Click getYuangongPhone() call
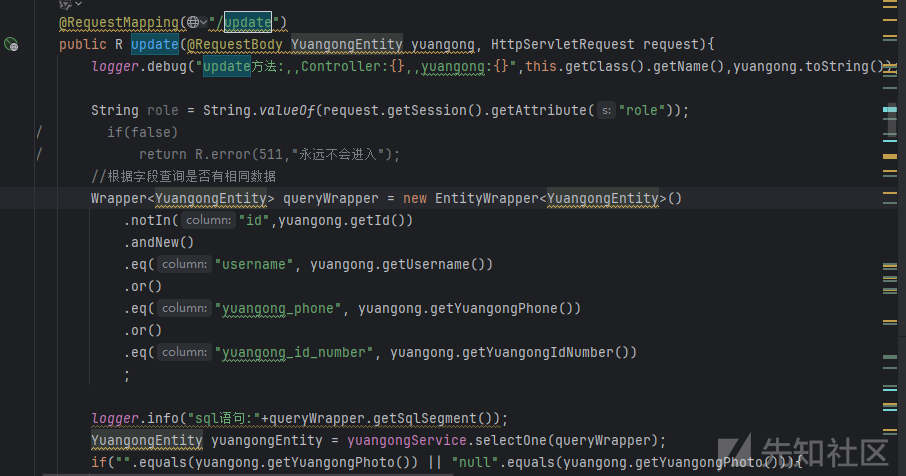 click(x=506, y=308)
